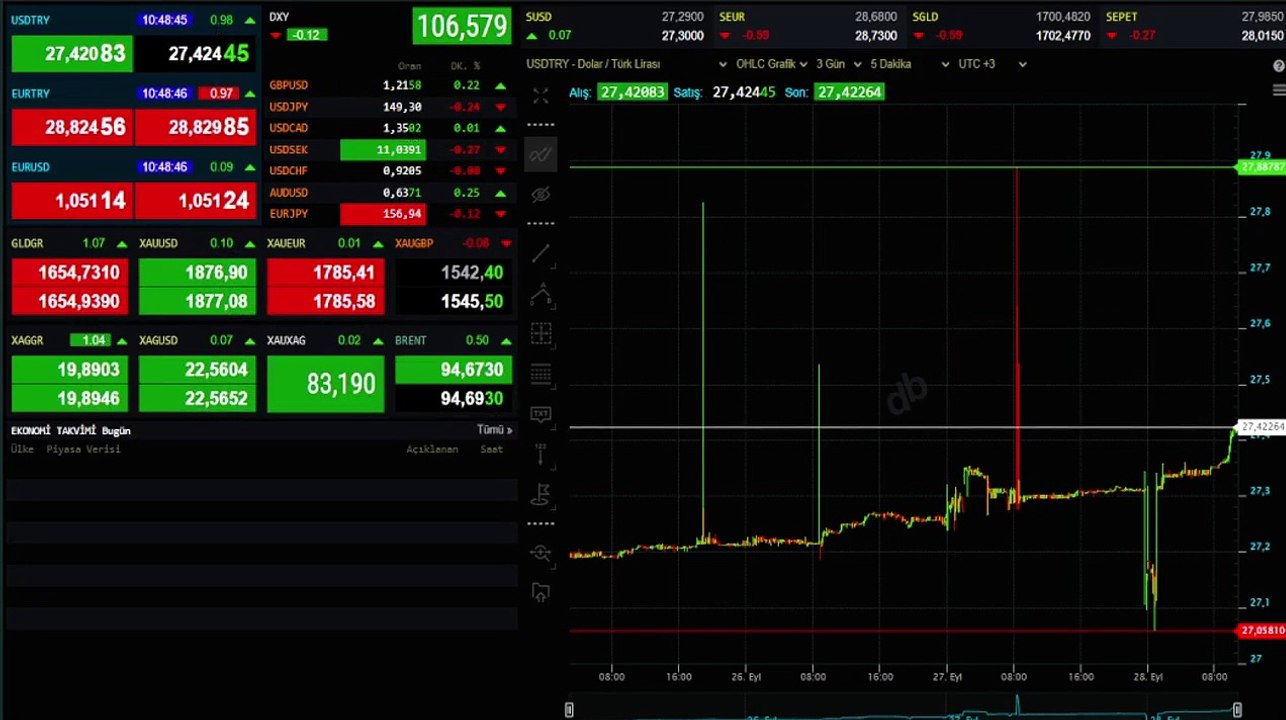Click the USDTRY bid price 27,42083 tile
The width and height of the screenshot is (1286, 720).
click(72, 54)
